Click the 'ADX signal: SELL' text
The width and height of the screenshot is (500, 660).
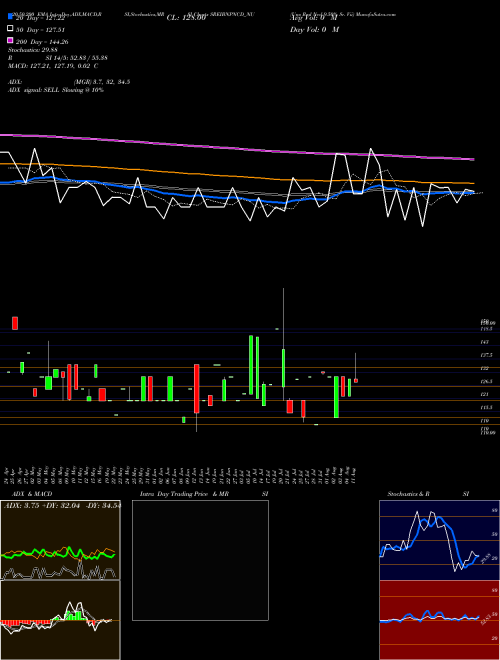35,90
